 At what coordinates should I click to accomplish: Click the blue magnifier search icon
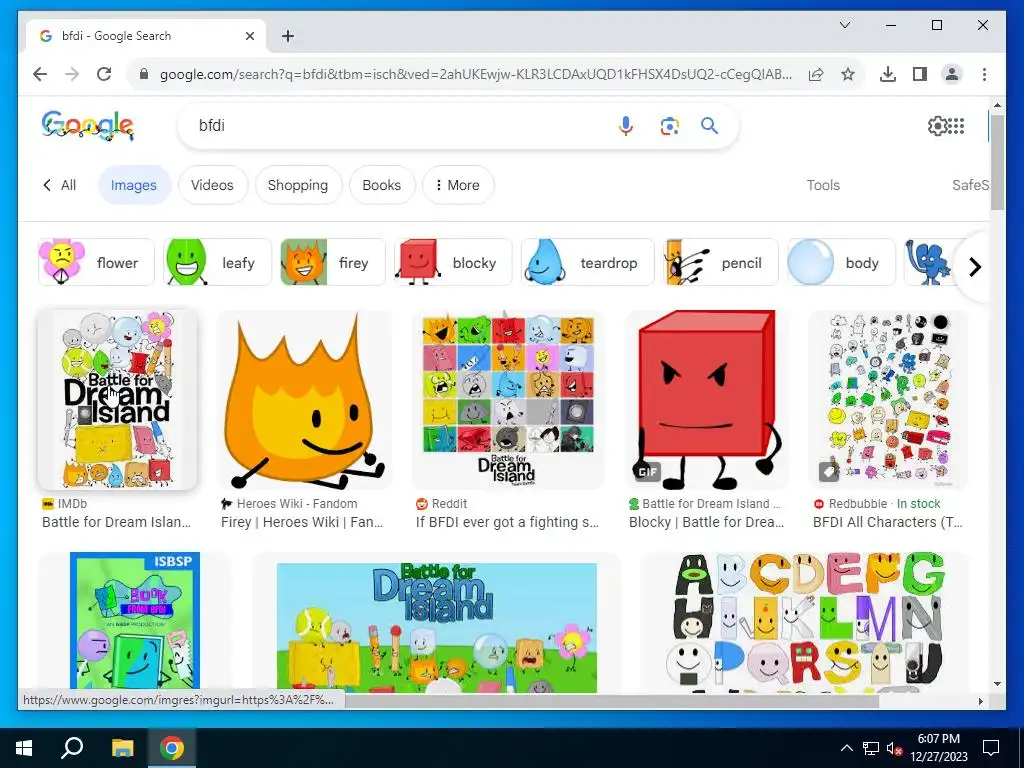click(x=709, y=125)
